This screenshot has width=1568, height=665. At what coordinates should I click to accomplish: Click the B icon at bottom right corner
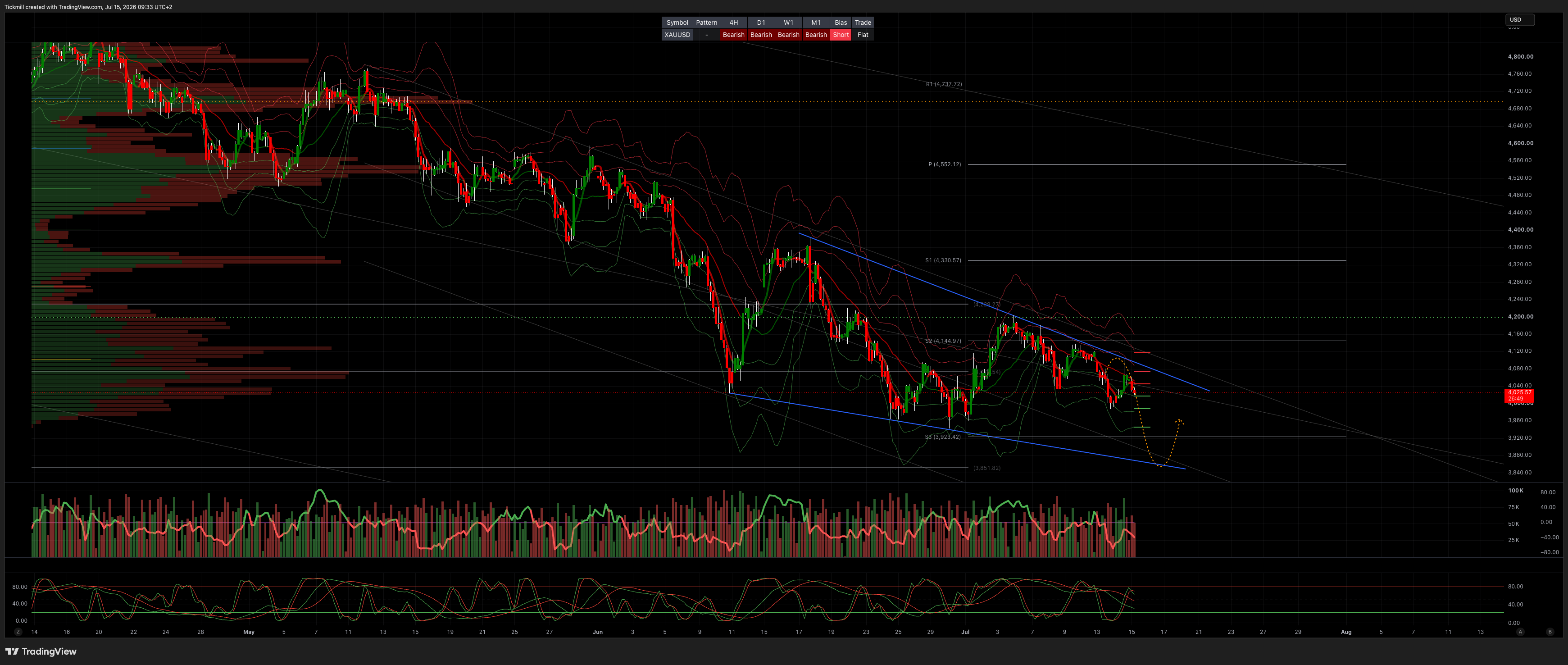(1550, 632)
